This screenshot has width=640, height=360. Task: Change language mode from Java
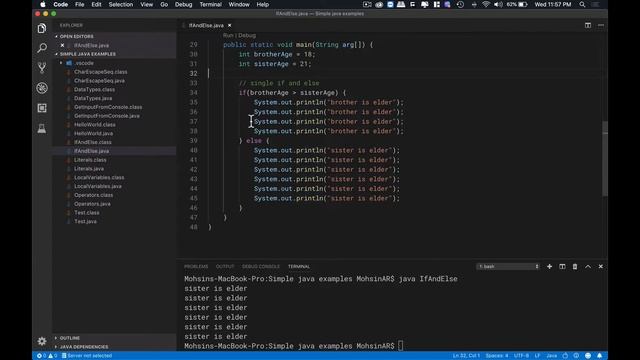coord(552,356)
